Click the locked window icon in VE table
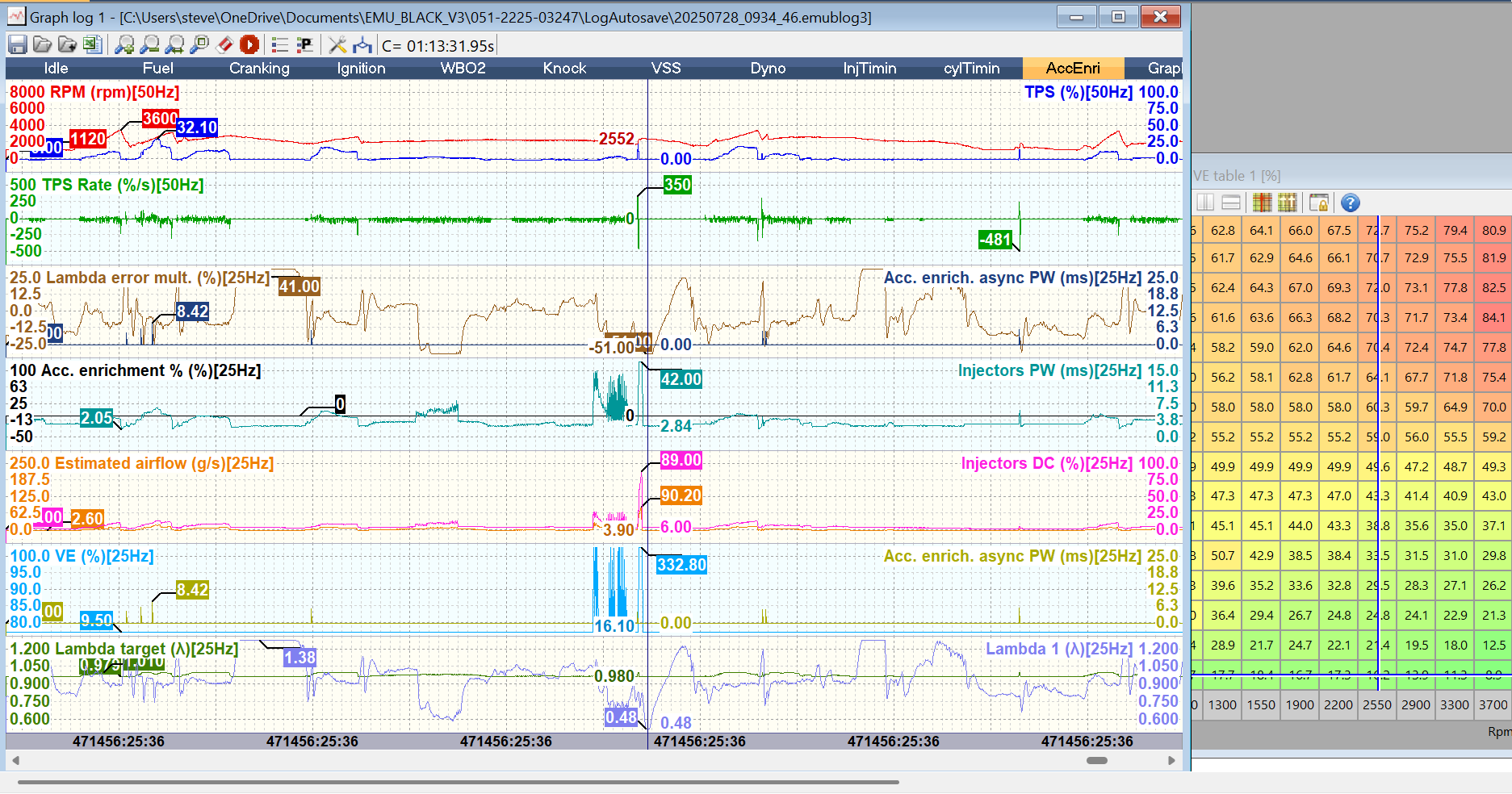The width and height of the screenshot is (1512, 794). (1319, 202)
